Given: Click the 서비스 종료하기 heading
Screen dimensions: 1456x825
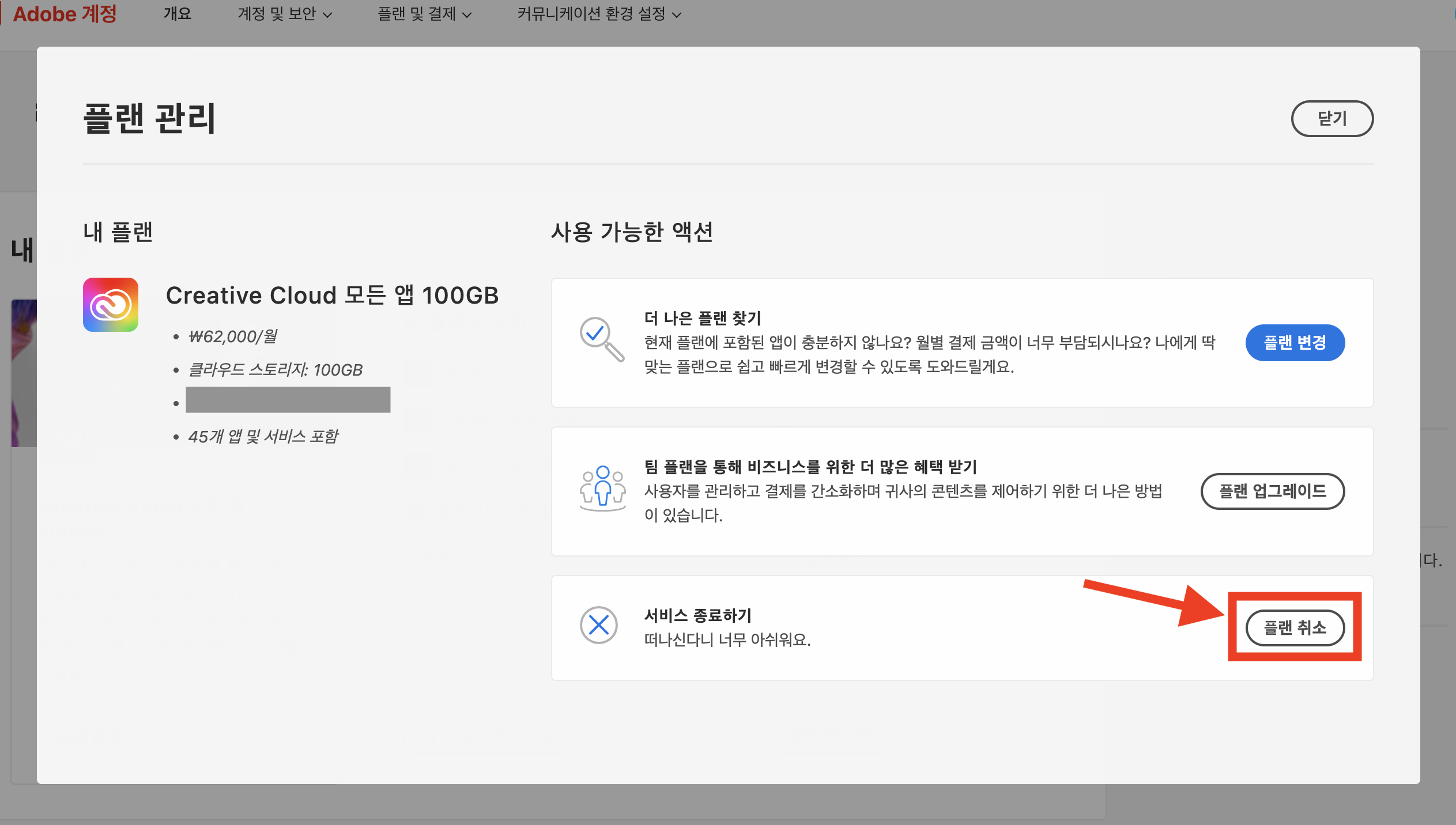Looking at the screenshot, I should point(697,615).
